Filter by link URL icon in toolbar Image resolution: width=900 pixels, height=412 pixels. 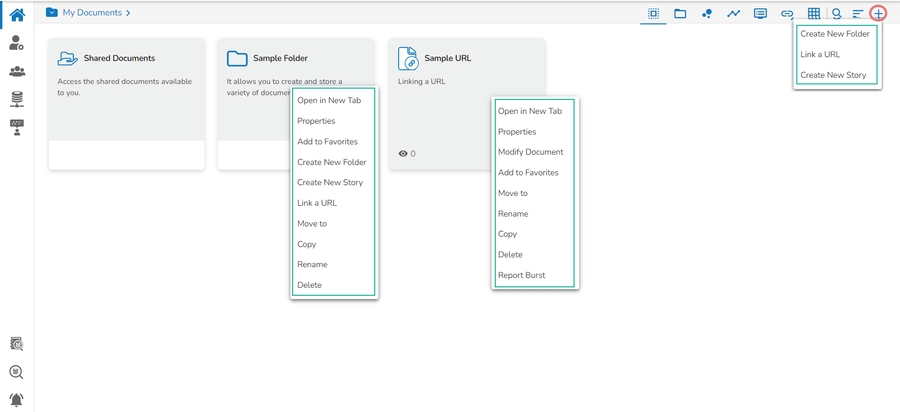787,14
